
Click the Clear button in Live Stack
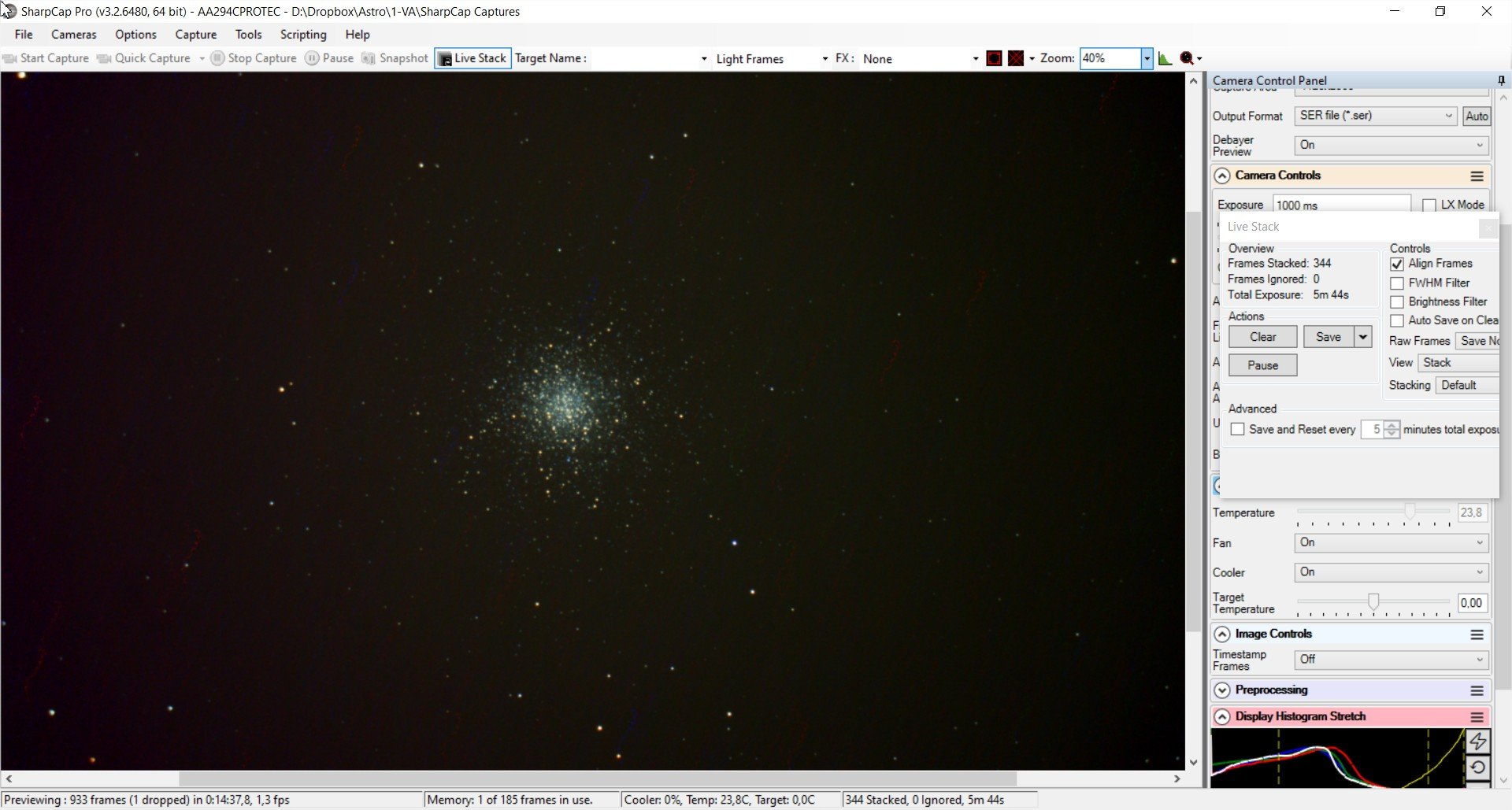point(1262,337)
